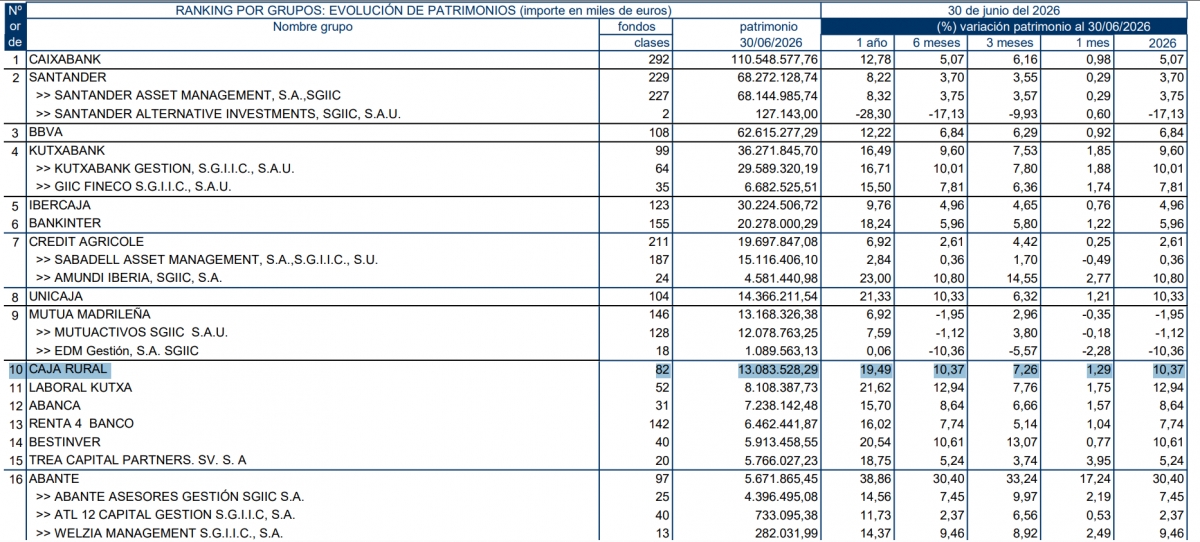Select ABANTE ASESORES GESTIÓN SGIIC S.A. entry

tap(169, 497)
